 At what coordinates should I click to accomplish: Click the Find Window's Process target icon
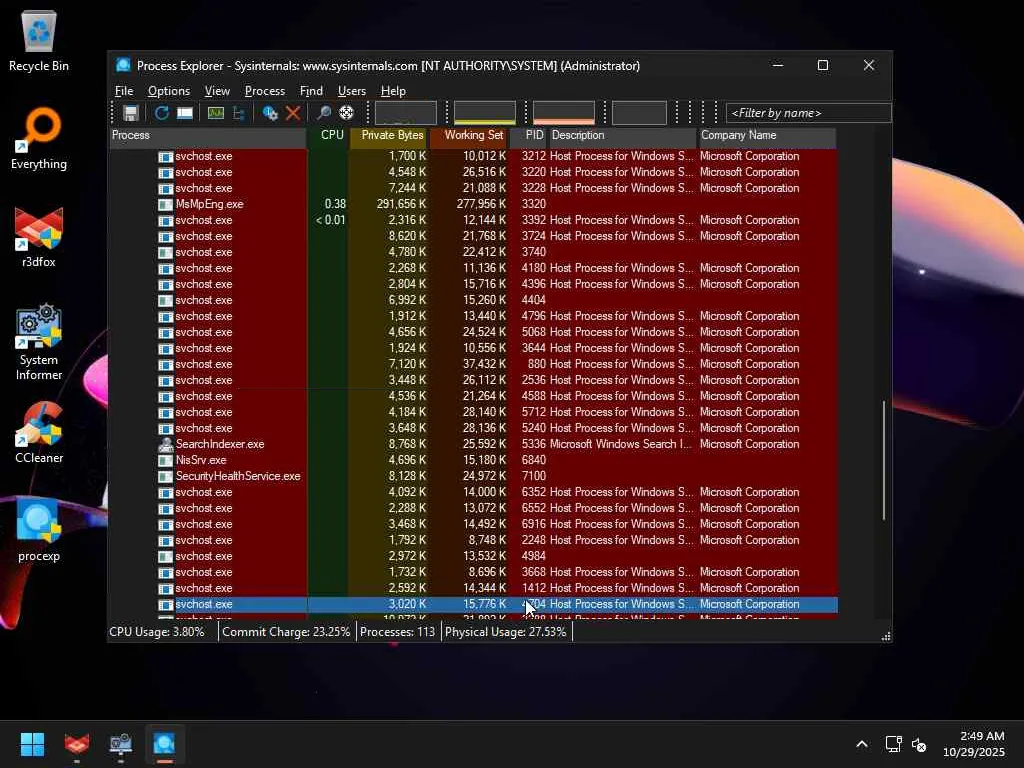(346, 113)
